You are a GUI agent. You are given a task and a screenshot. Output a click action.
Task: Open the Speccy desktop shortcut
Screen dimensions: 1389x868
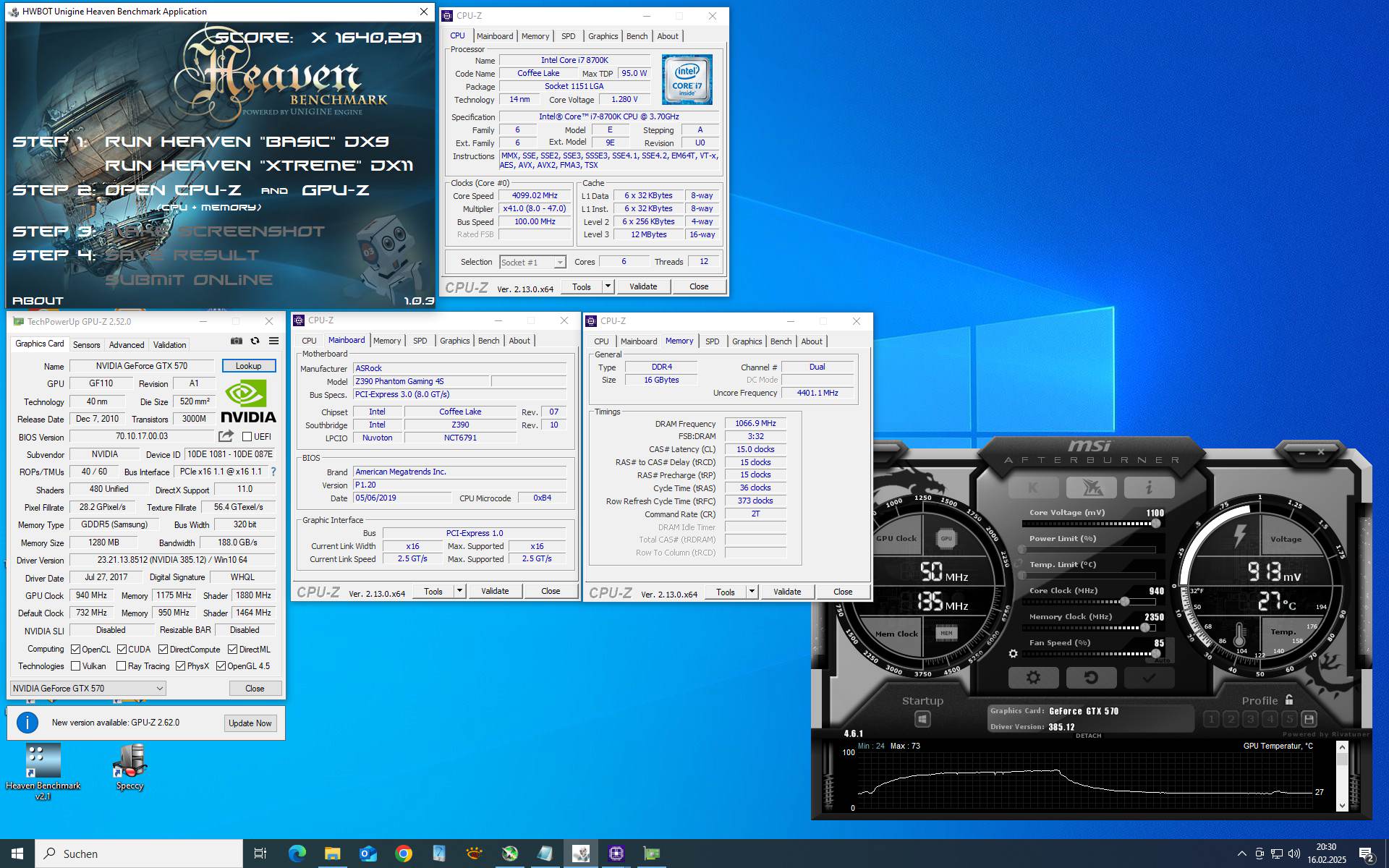130,768
